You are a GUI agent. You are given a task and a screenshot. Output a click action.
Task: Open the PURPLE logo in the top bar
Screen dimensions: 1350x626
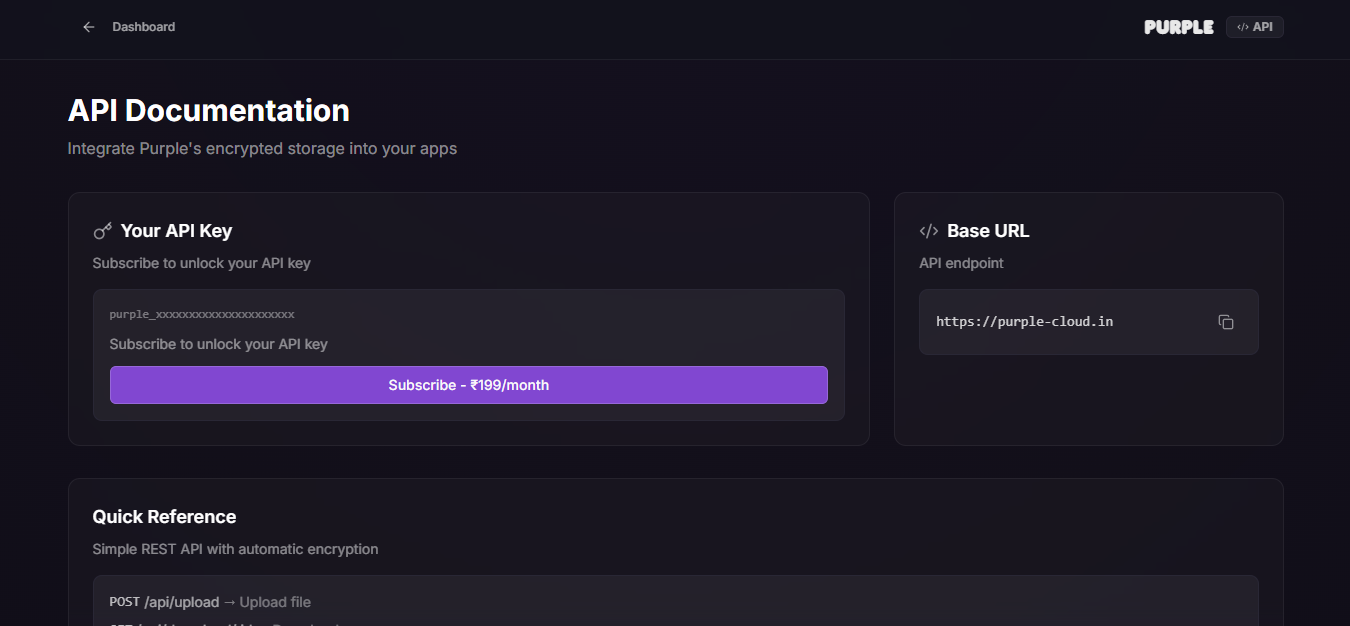(x=1178, y=27)
